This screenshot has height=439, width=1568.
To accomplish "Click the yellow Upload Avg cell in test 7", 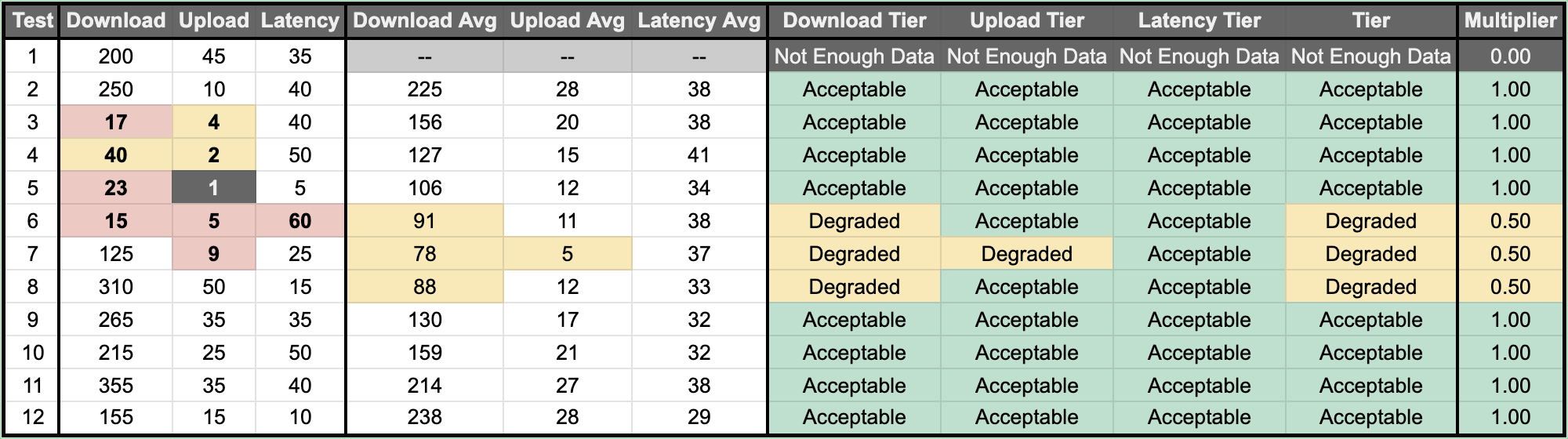I will (567, 254).
